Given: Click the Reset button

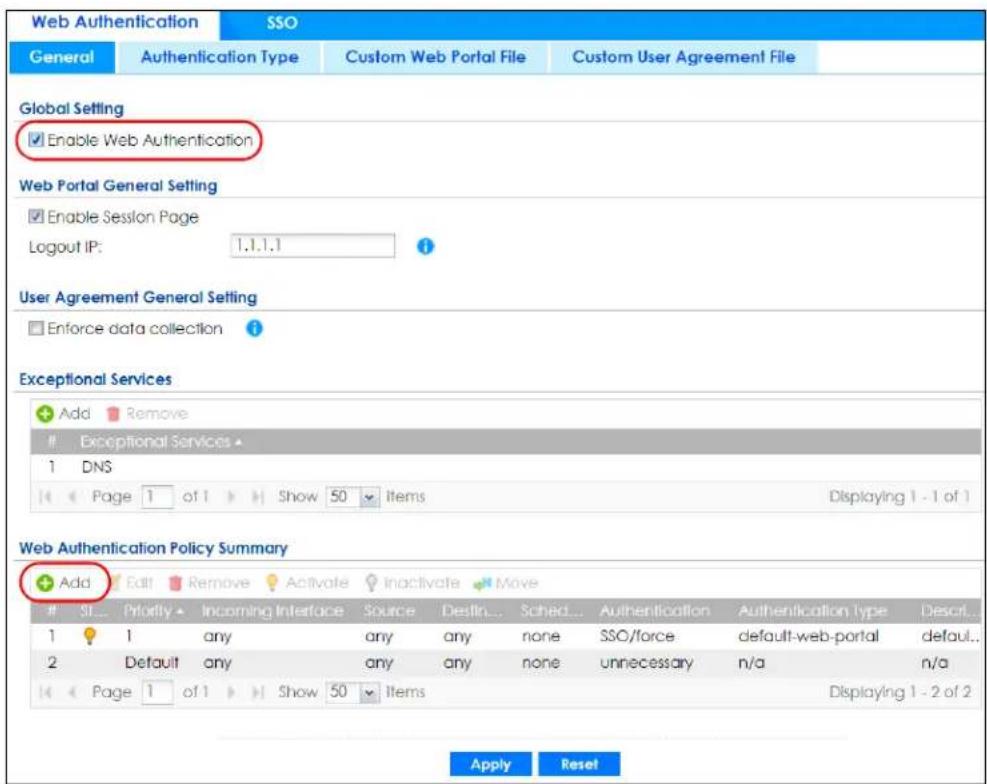Looking at the screenshot, I should click(579, 764).
